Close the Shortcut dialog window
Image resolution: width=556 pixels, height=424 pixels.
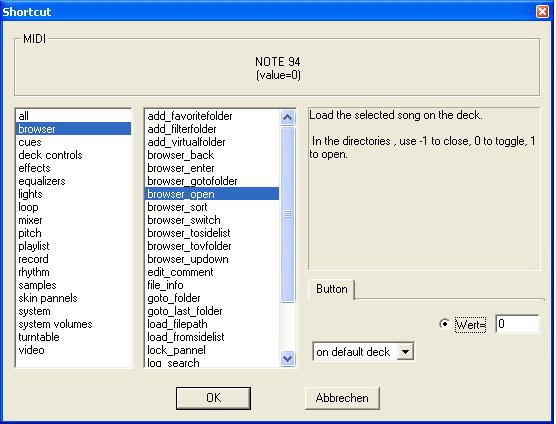(543, 12)
